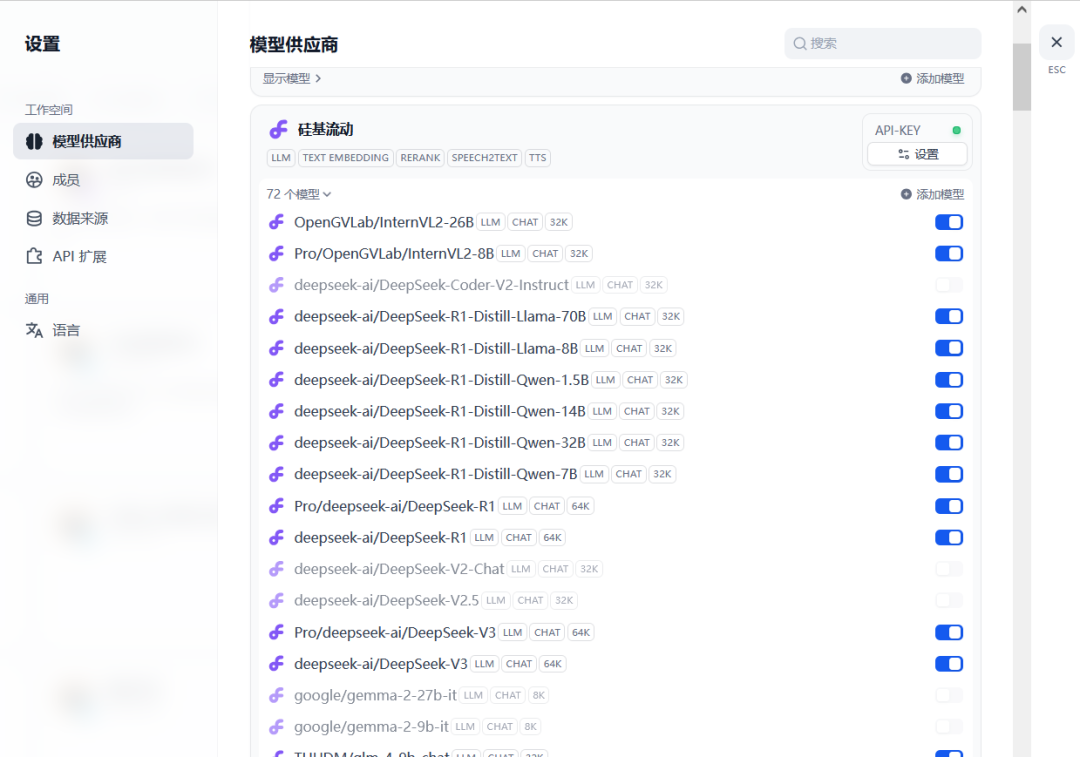This screenshot has width=1080, height=757.
Task: Click the Pro/OpenGVLab/InternVL2-8B model icon
Action: pyautogui.click(x=276, y=253)
